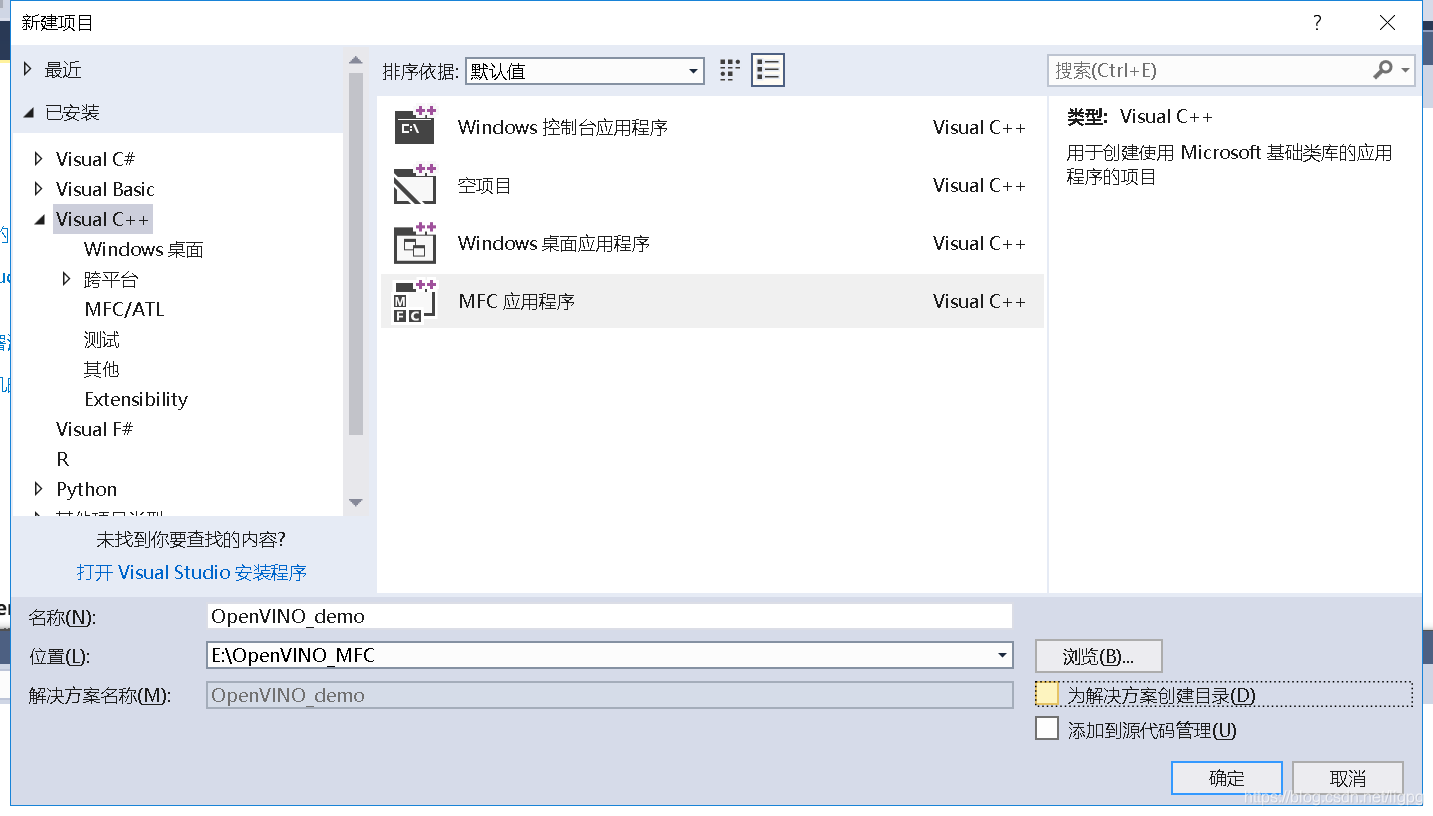The width and height of the screenshot is (1433, 816).
Task: Expand the cross-platform (跨平台) node
Action: pos(66,279)
